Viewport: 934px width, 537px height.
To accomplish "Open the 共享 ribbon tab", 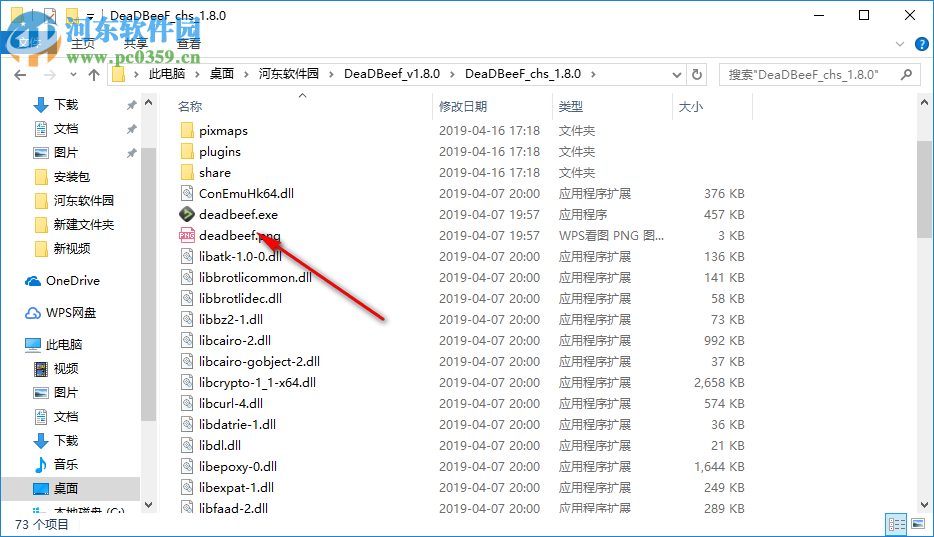I will click(x=135, y=43).
